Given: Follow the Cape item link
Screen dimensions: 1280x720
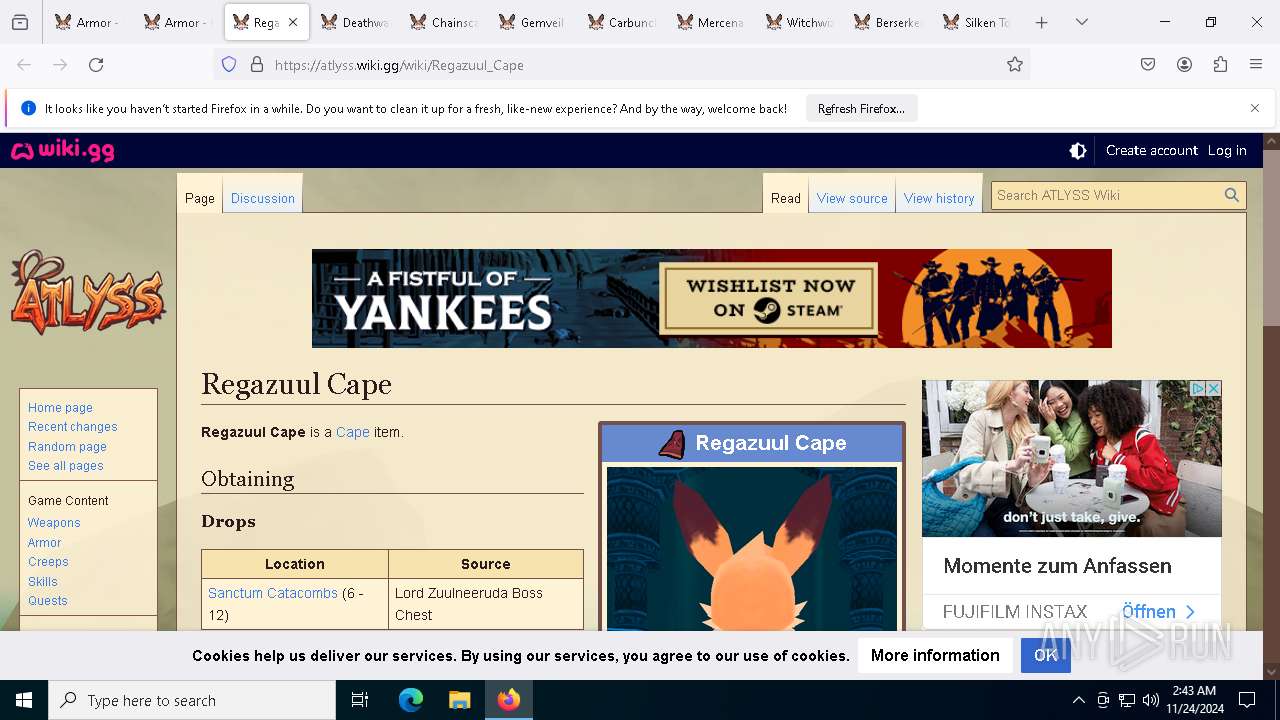Looking at the screenshot, I should click(353, 432).
